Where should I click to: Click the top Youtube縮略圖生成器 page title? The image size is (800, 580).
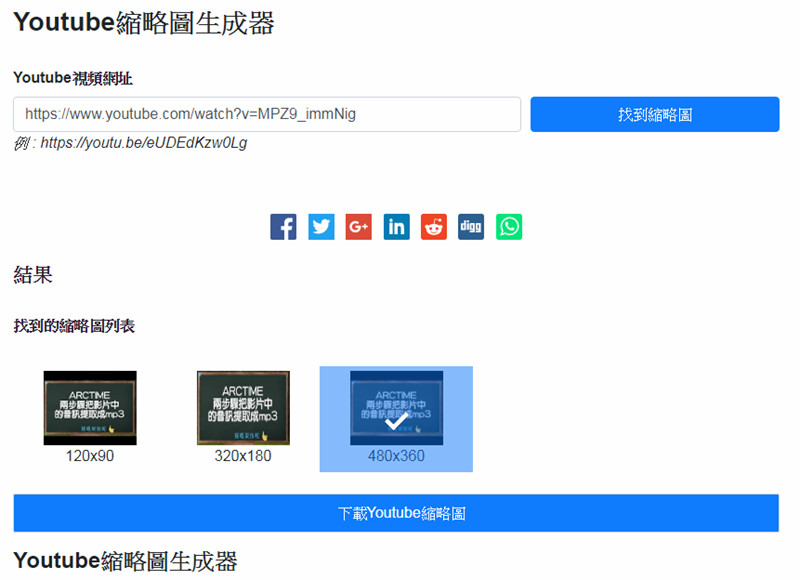(x=144, y=23)
